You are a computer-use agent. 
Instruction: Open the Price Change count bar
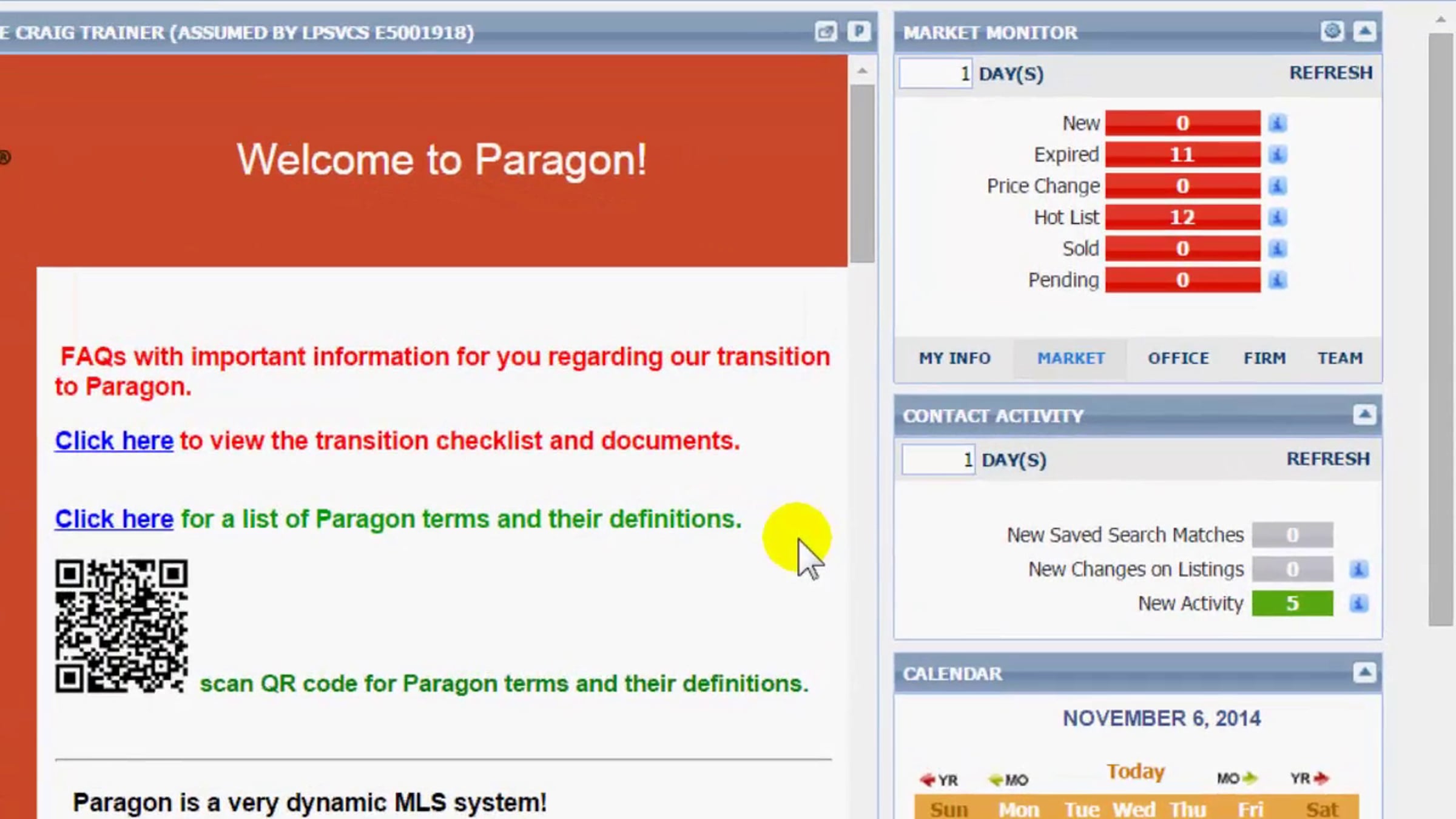[x=1182, y=186]
